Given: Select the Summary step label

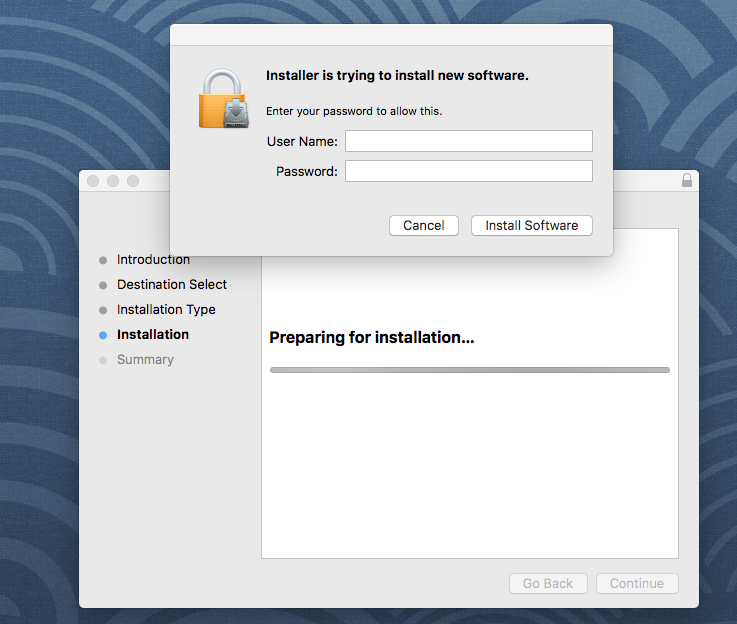Looking at the screenshot, I should click(x=145, y=360).
